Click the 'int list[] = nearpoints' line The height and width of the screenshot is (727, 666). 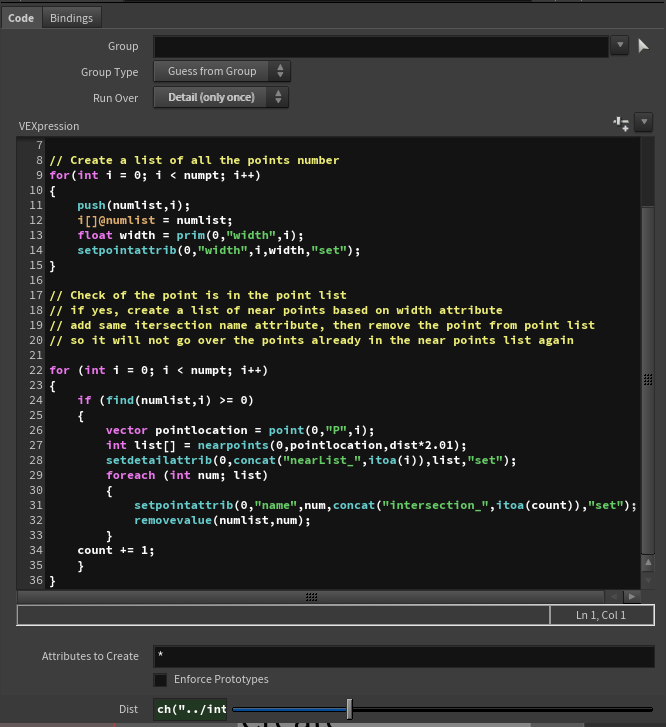coord(286,445)
